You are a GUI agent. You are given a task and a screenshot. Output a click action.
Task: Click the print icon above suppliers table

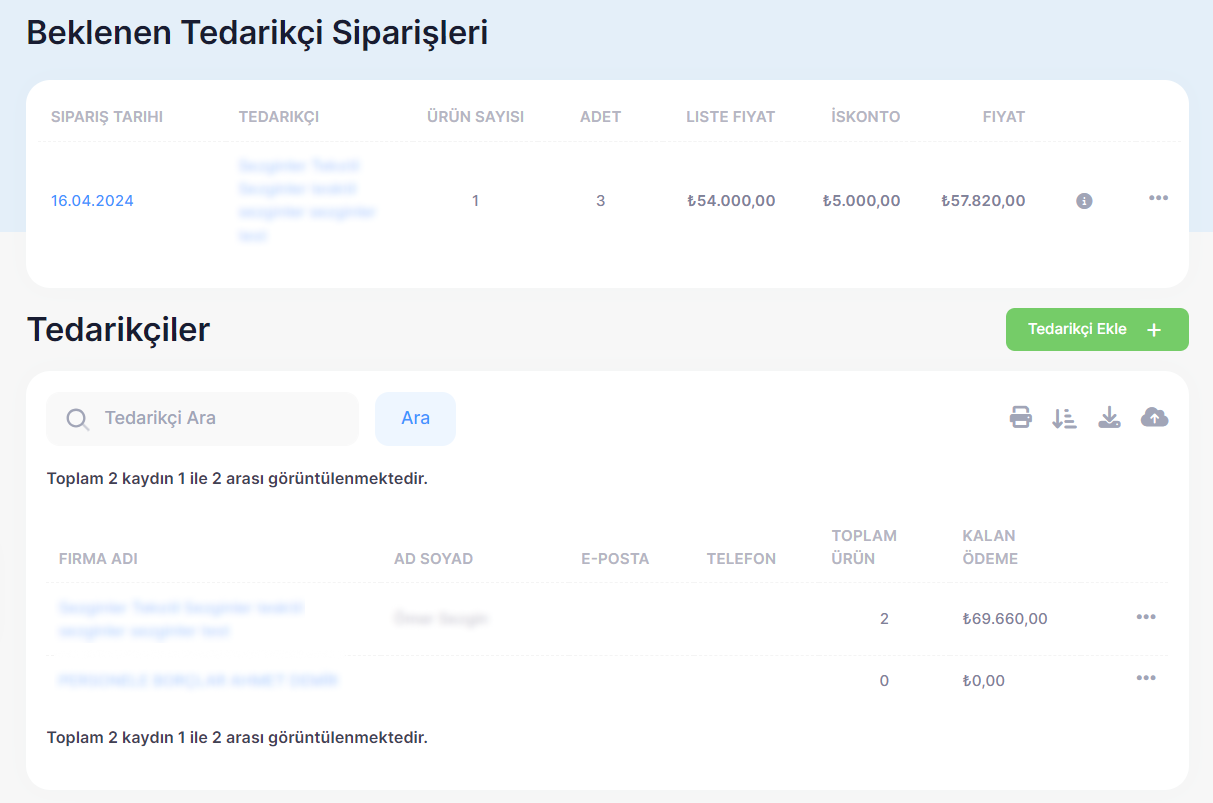(1020, 418)
